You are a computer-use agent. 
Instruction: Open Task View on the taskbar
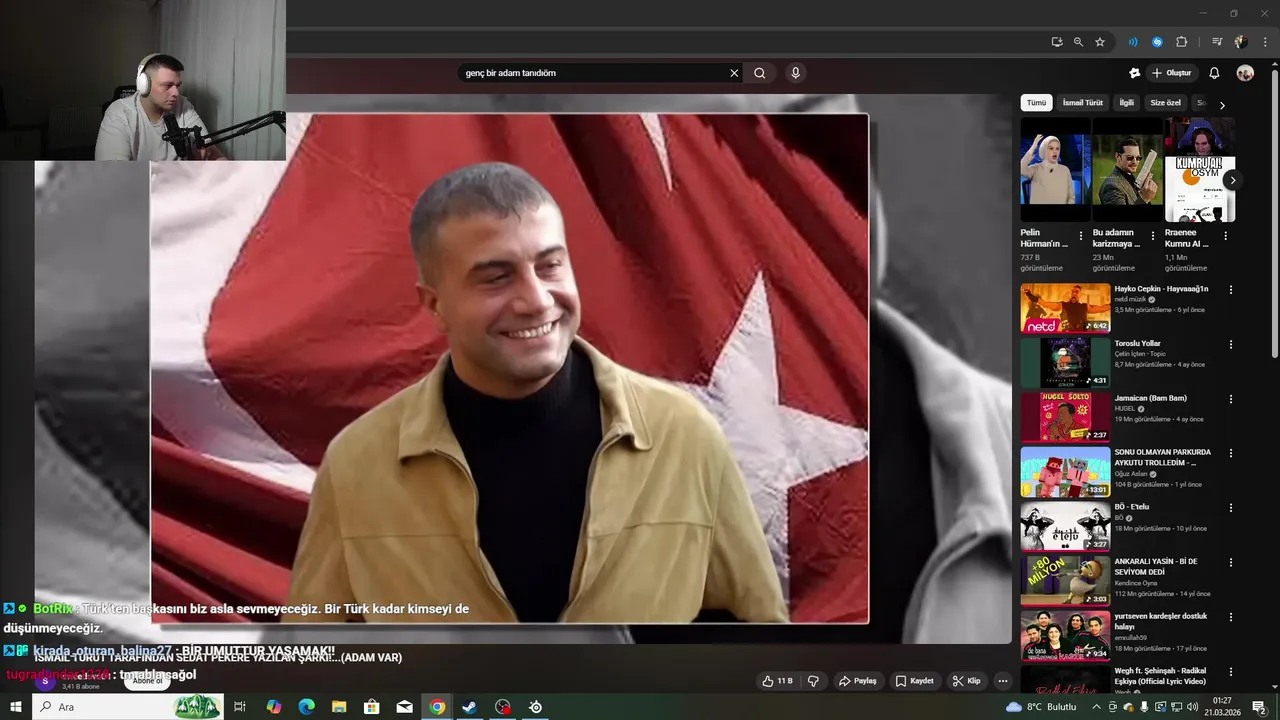click(240, 707)
